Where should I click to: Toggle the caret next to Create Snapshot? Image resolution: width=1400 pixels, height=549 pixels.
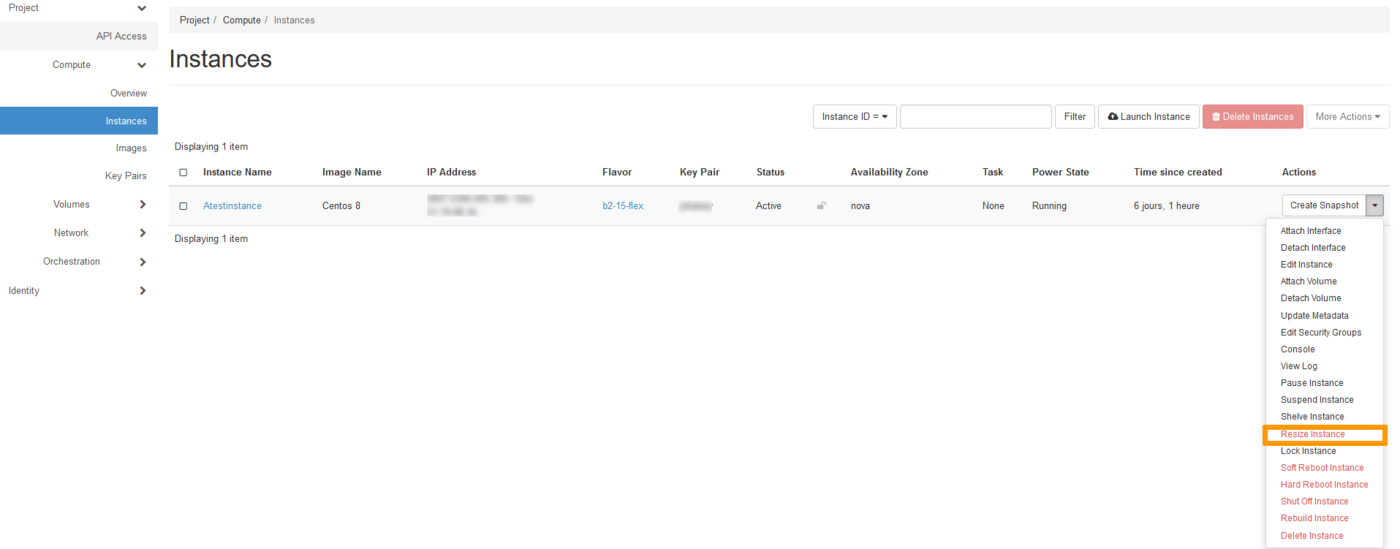click(1375, 206)
